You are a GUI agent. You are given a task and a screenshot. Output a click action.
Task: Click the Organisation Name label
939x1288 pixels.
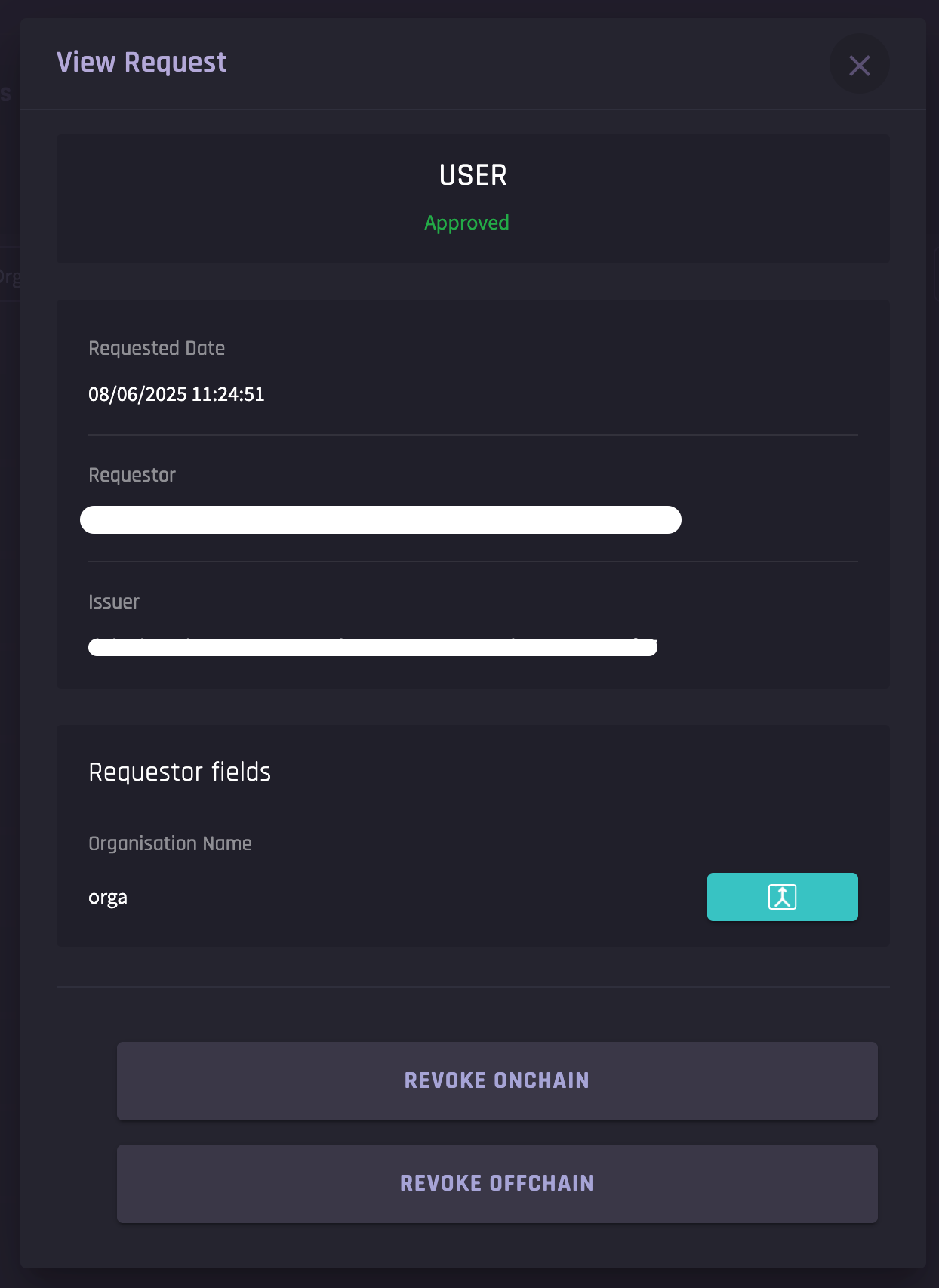170,843
